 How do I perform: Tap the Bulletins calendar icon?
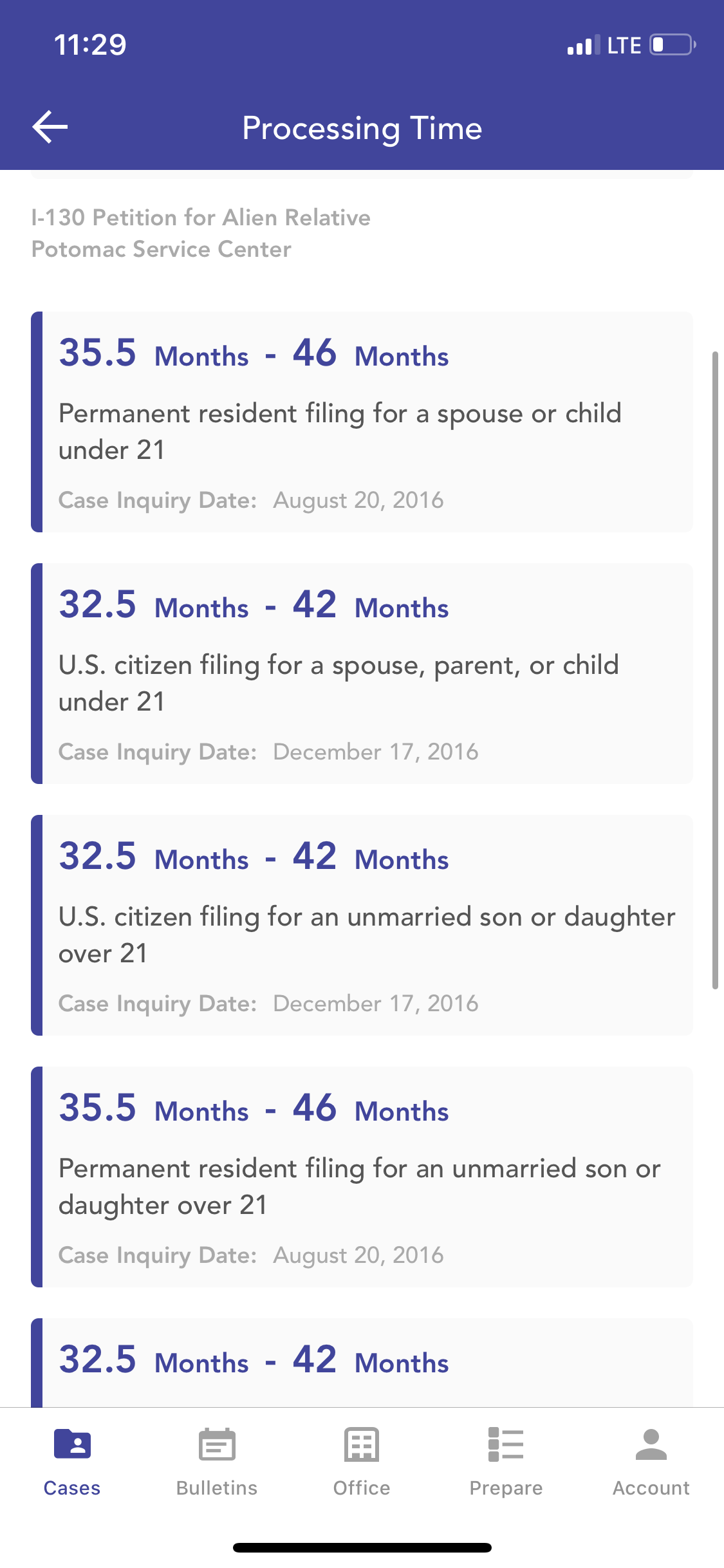pos(217,1444)
